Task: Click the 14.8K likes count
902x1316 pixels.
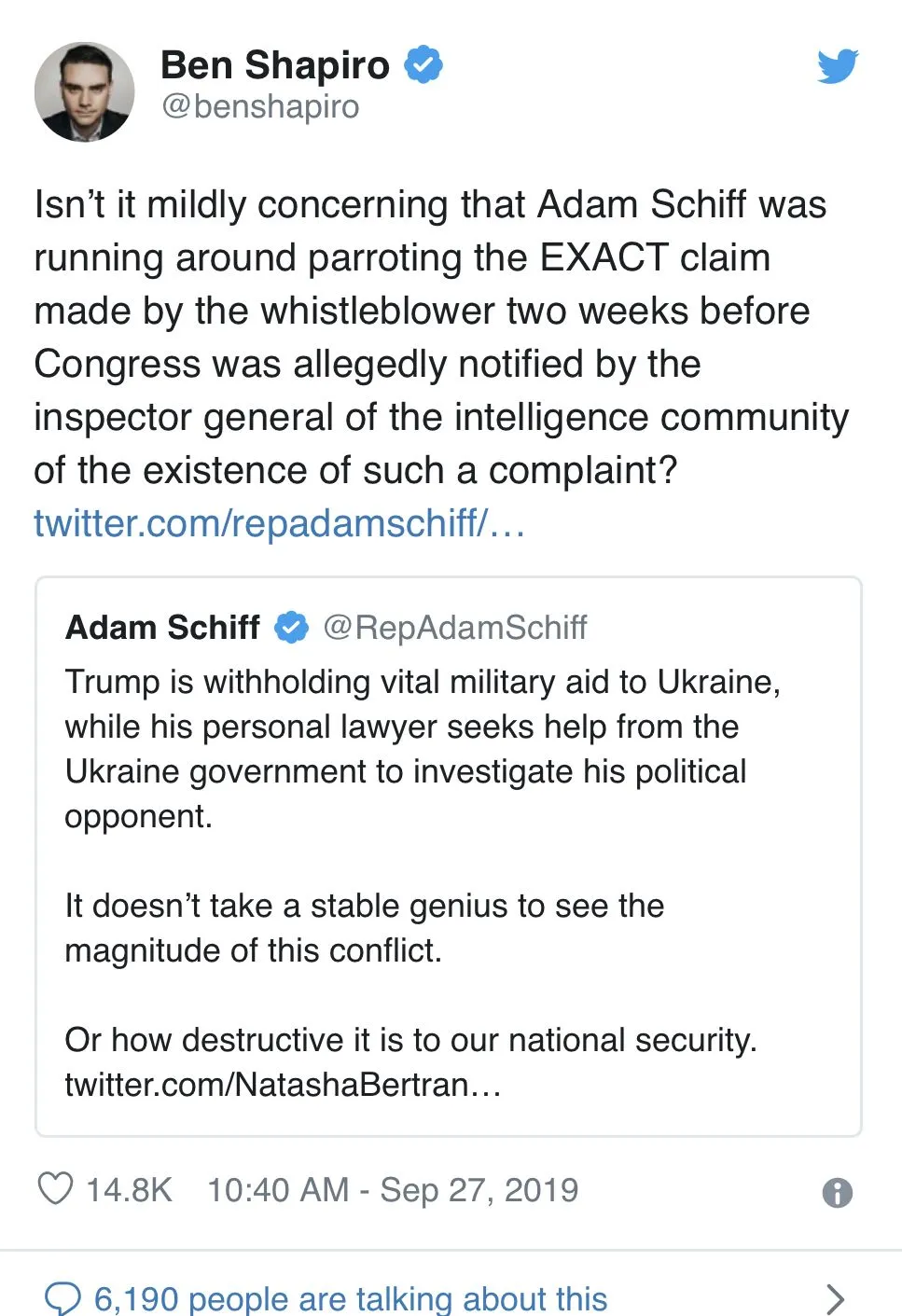Action: tap(129, 1190)
